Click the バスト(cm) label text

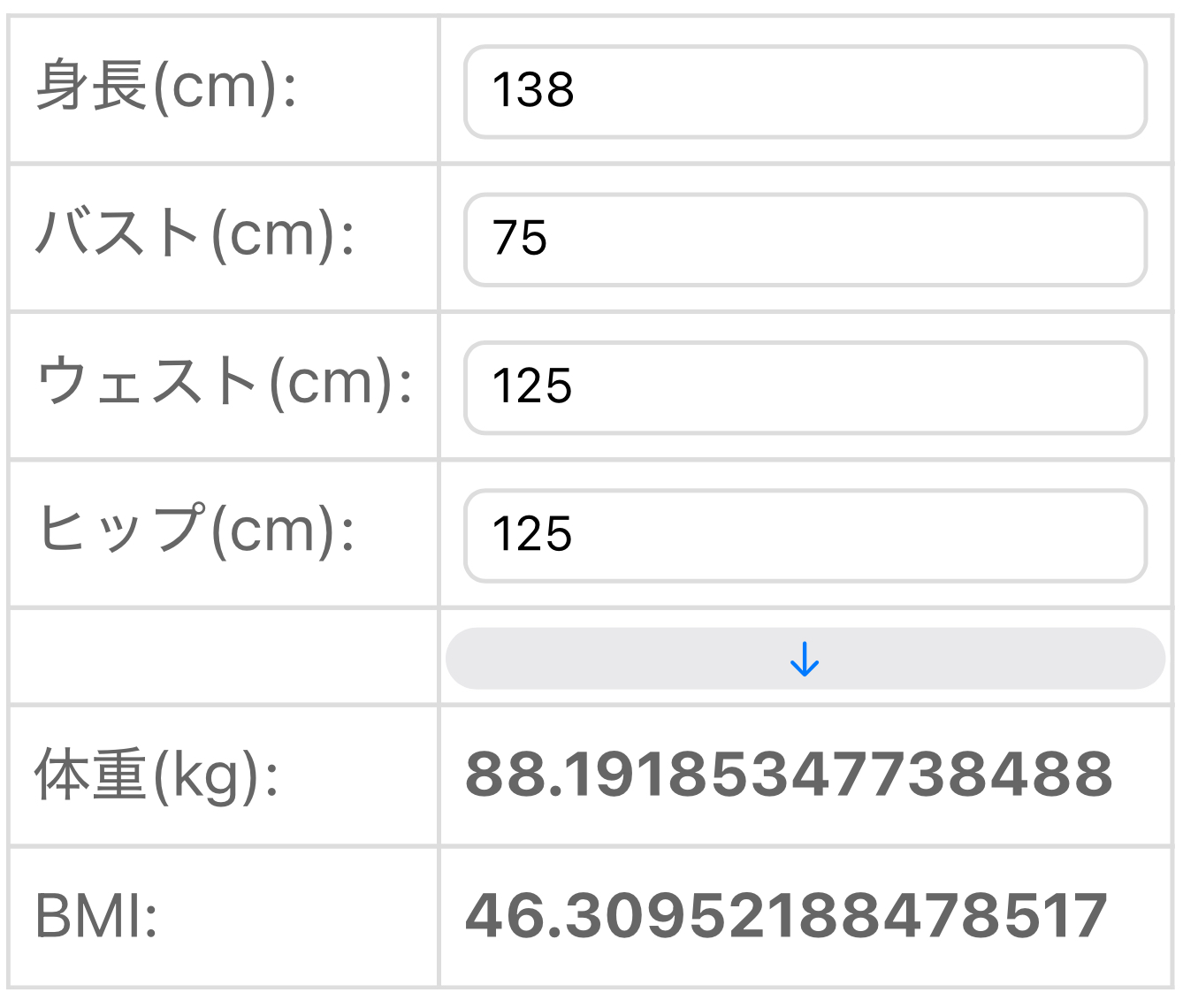195,235
